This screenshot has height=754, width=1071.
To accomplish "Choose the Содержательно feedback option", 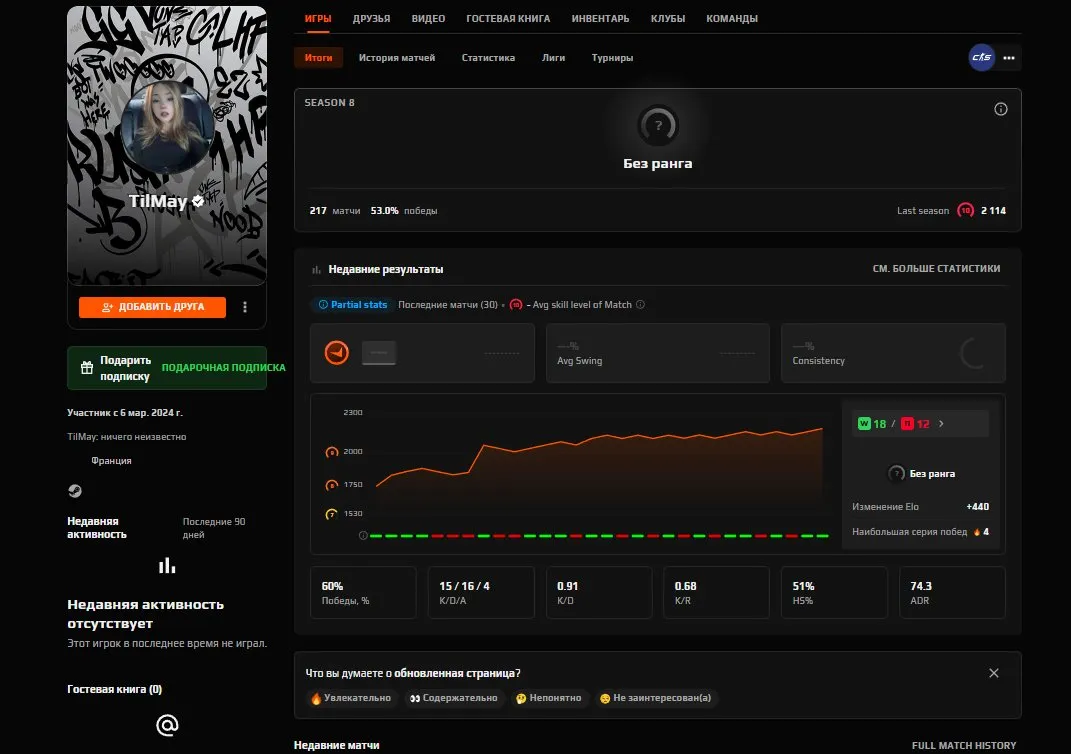I will tap(454, 698).
